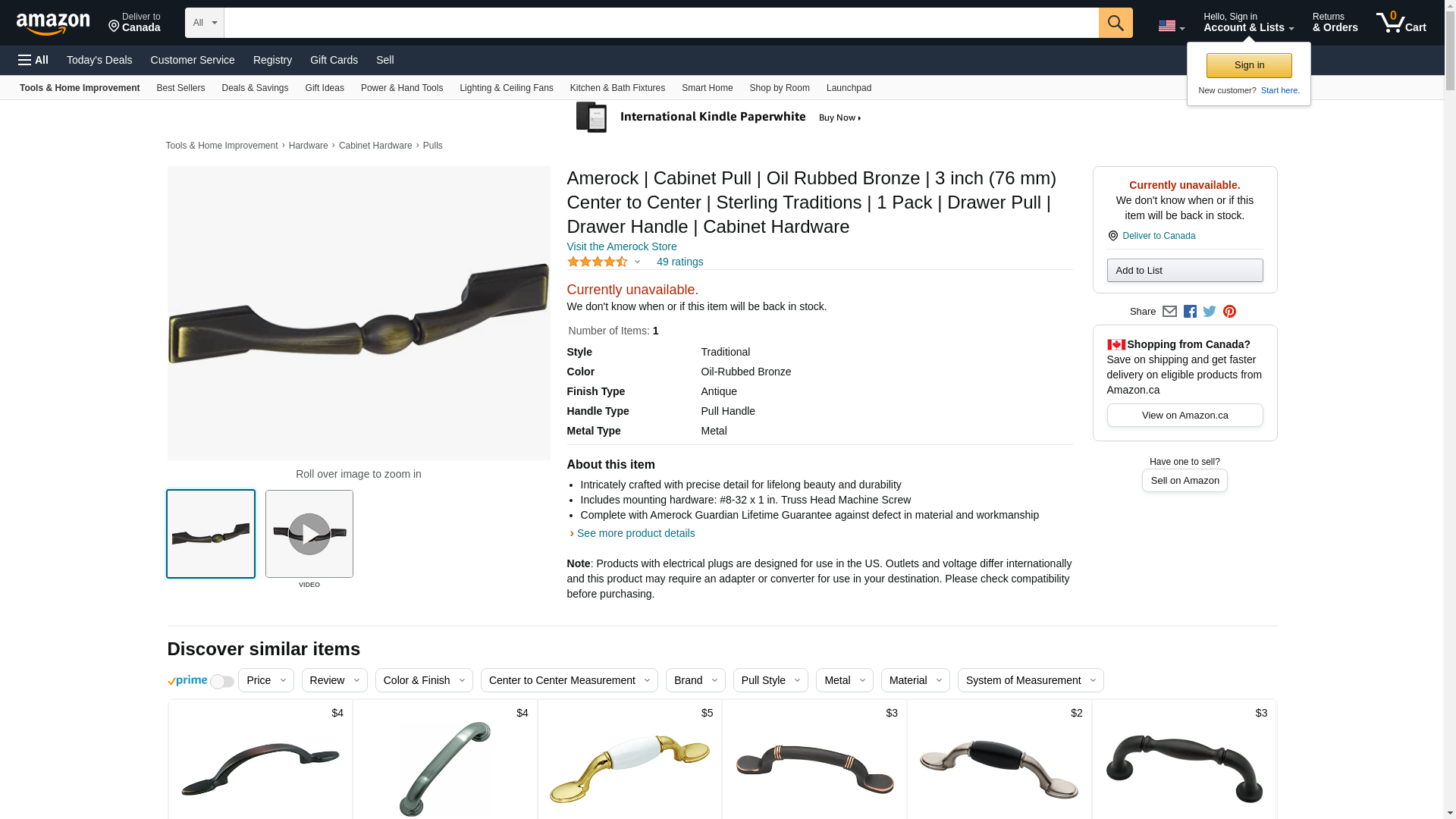
Task: Click the Add to List button
Action: tap(1185, 271)
